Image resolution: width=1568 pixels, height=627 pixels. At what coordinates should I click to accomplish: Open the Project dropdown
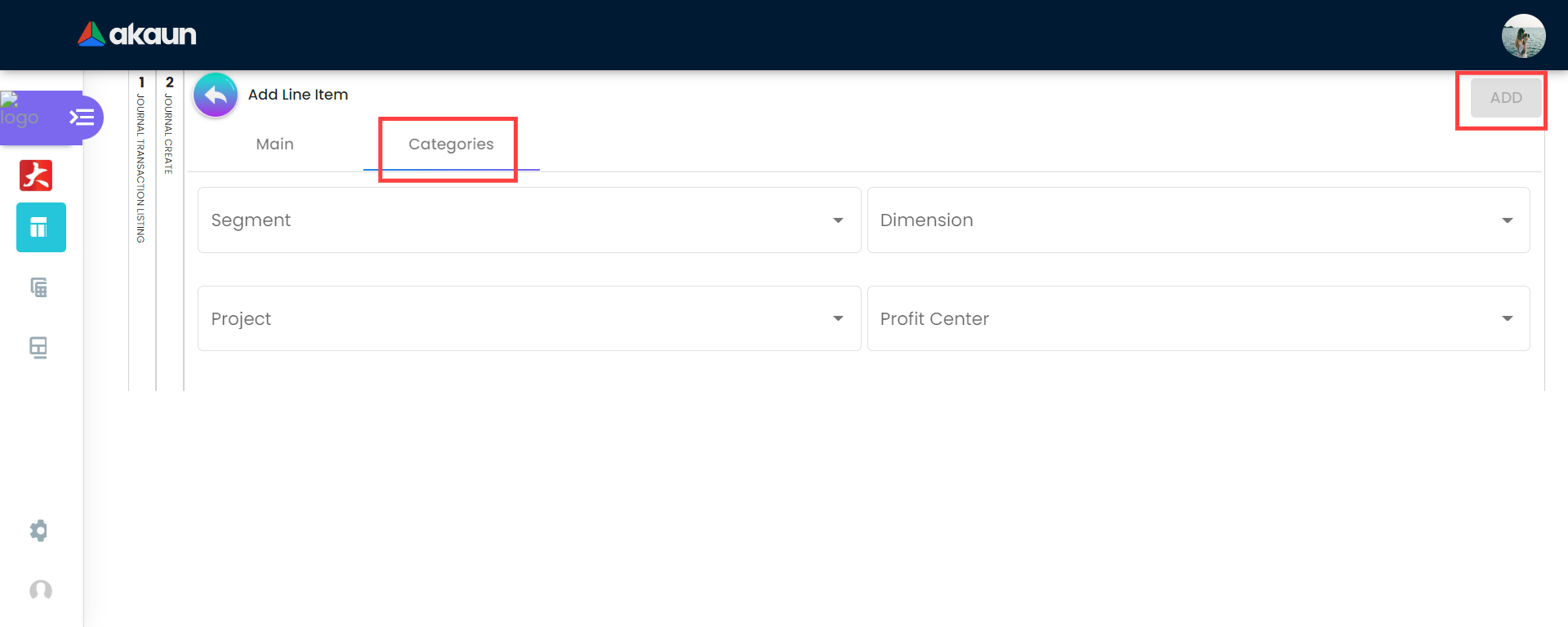[529, 318]
